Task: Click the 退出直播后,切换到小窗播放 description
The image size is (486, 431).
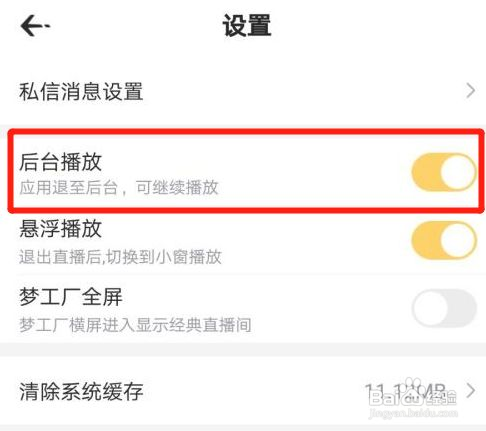Action: pos(120,257)
